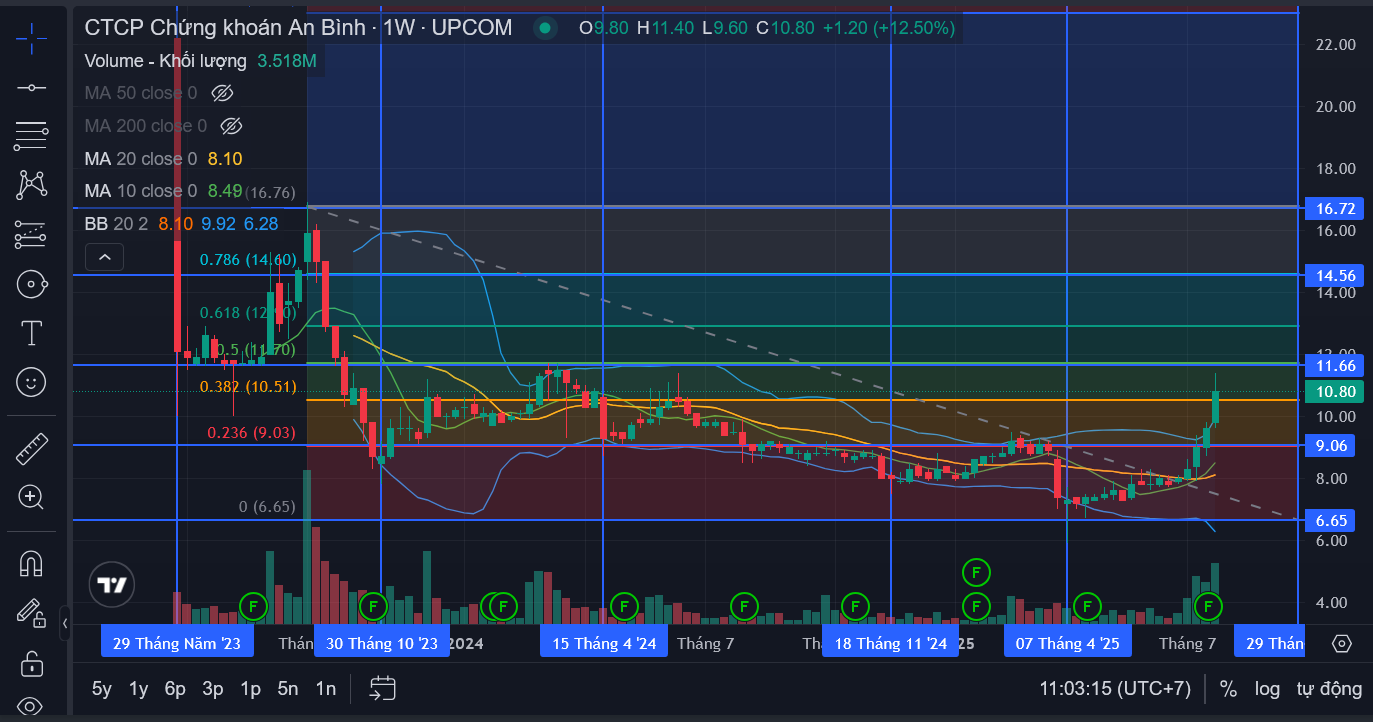The width and height of the screenshot is (1373, 722).
Task: Open F event marker above 30 Tháng 10 '23
Action: point(373,606)
